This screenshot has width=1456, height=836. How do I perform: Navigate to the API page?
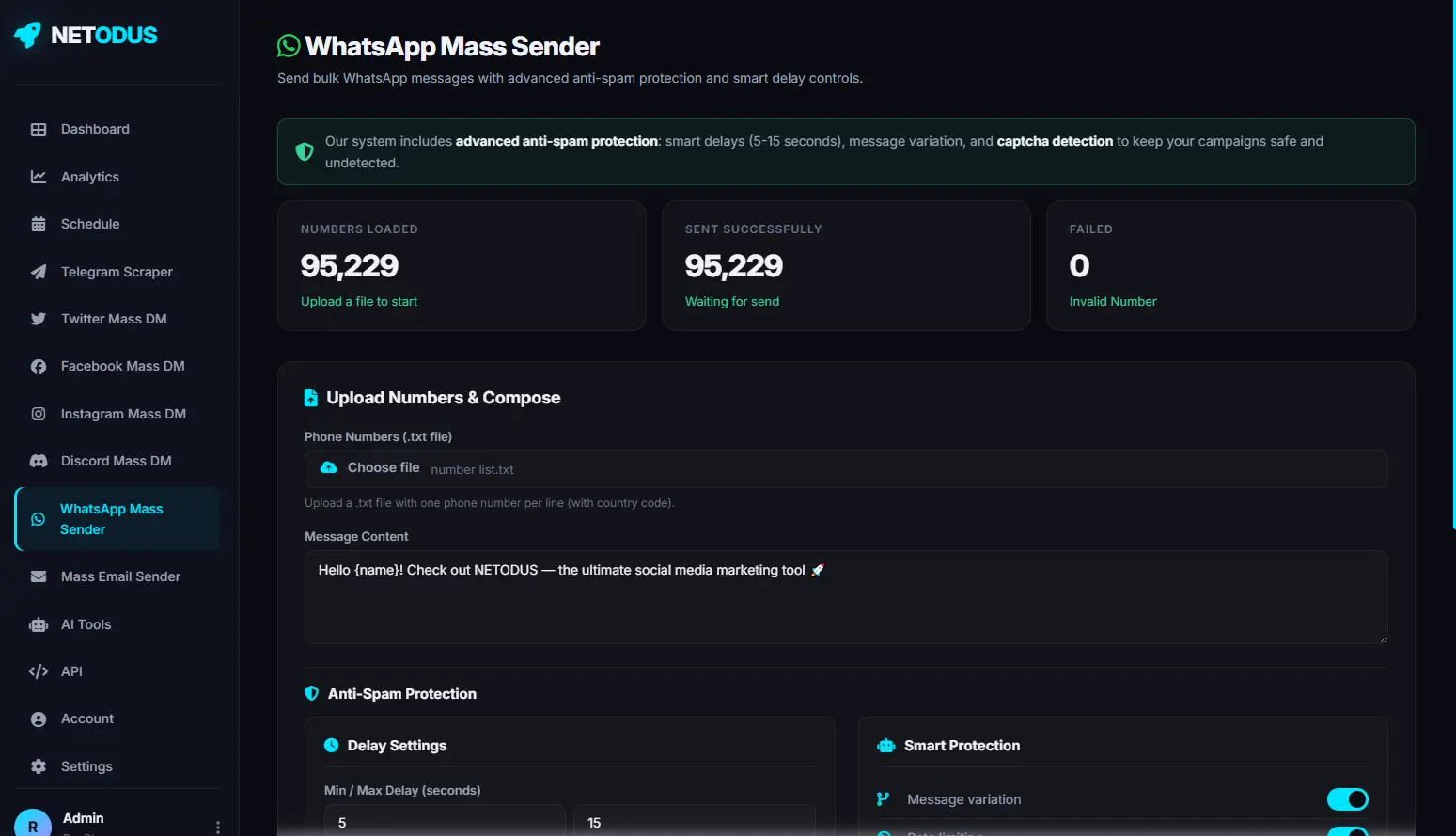click(x=117, y=671)
